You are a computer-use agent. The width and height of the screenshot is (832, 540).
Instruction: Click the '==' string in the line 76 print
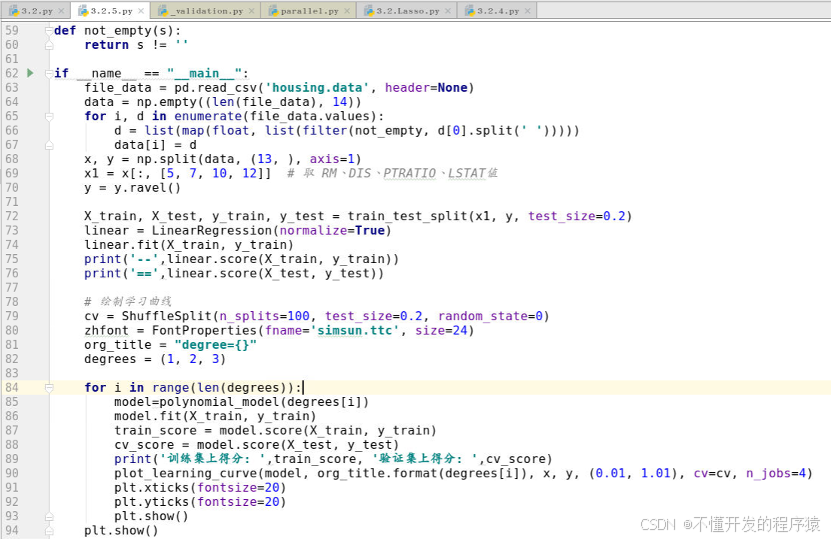[144, 273]
